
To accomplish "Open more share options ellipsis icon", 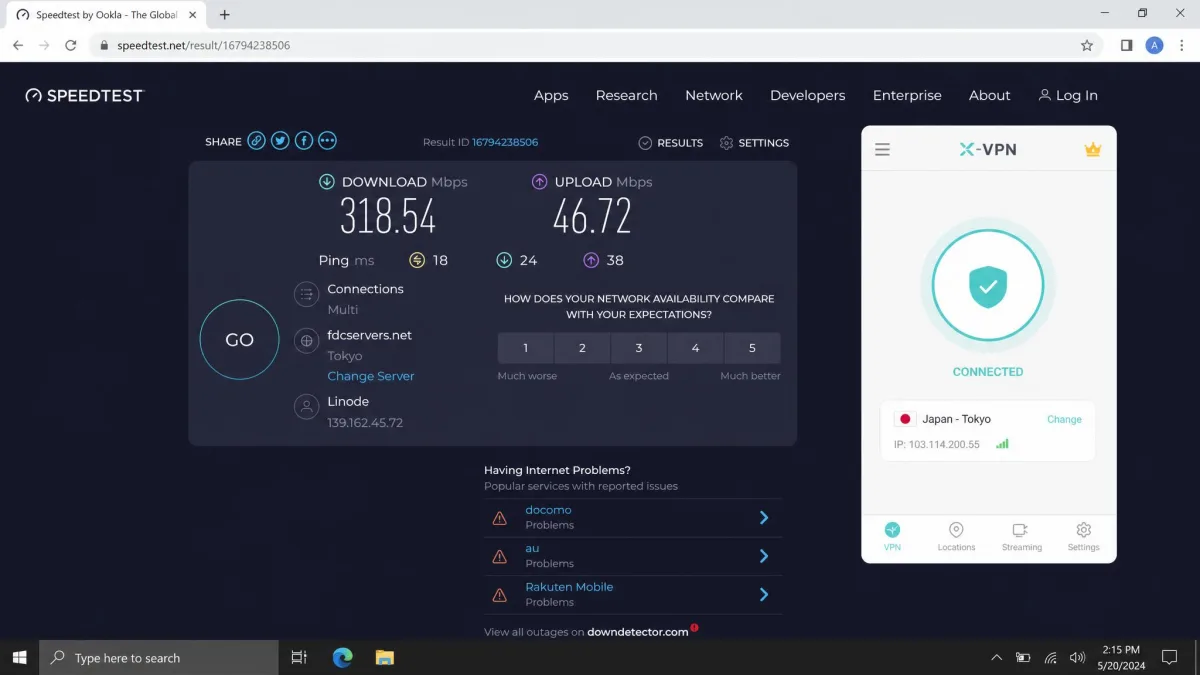I will (327, 141).
